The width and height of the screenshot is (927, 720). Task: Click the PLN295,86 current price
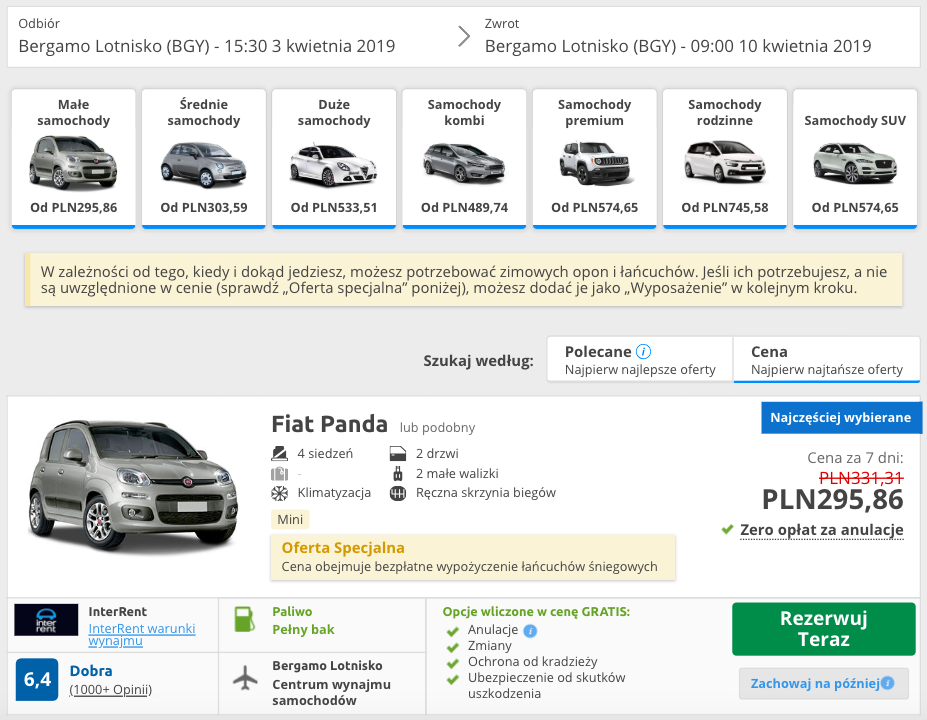click(832, 500)
